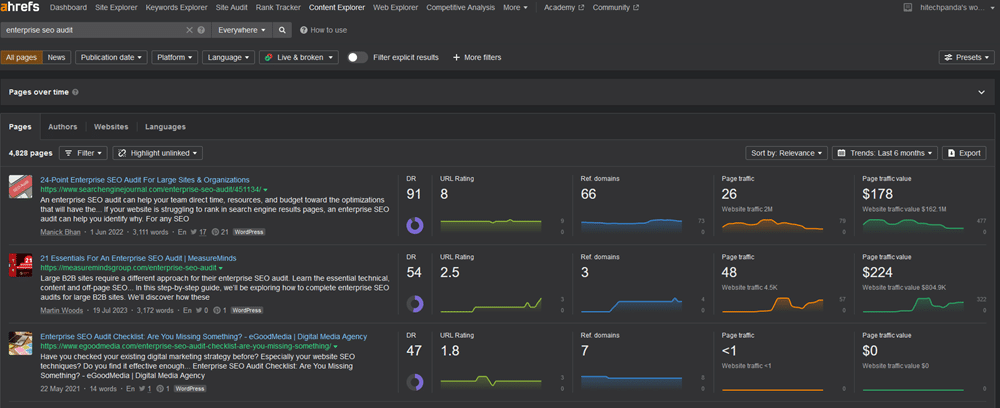This screenshot has height=408, width=1000.
Task: Open the Sort by: Relevance dropdown
Action: click(x=787, y=153)
